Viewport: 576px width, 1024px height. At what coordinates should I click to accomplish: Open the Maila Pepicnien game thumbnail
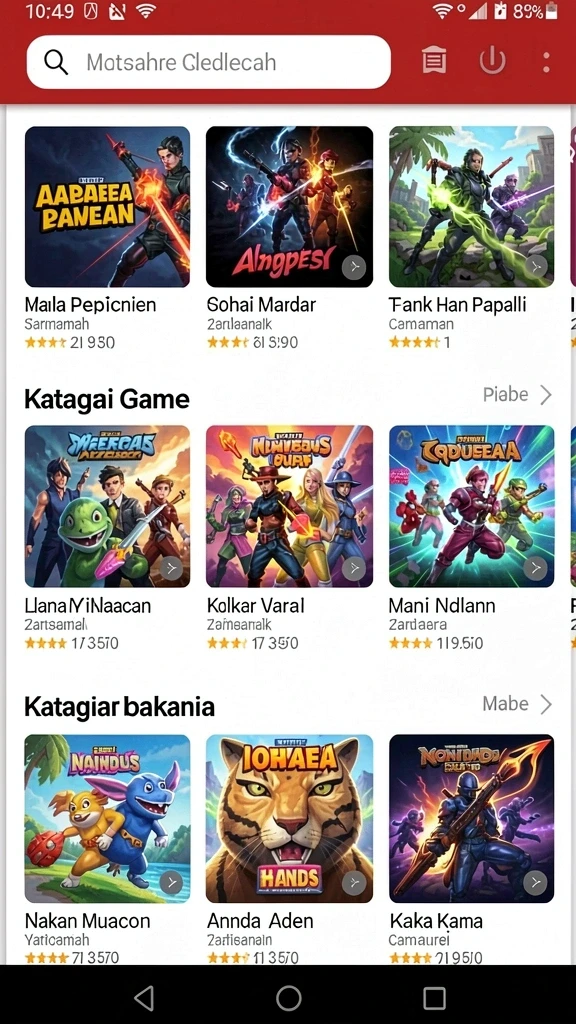(x=108, y=206)
